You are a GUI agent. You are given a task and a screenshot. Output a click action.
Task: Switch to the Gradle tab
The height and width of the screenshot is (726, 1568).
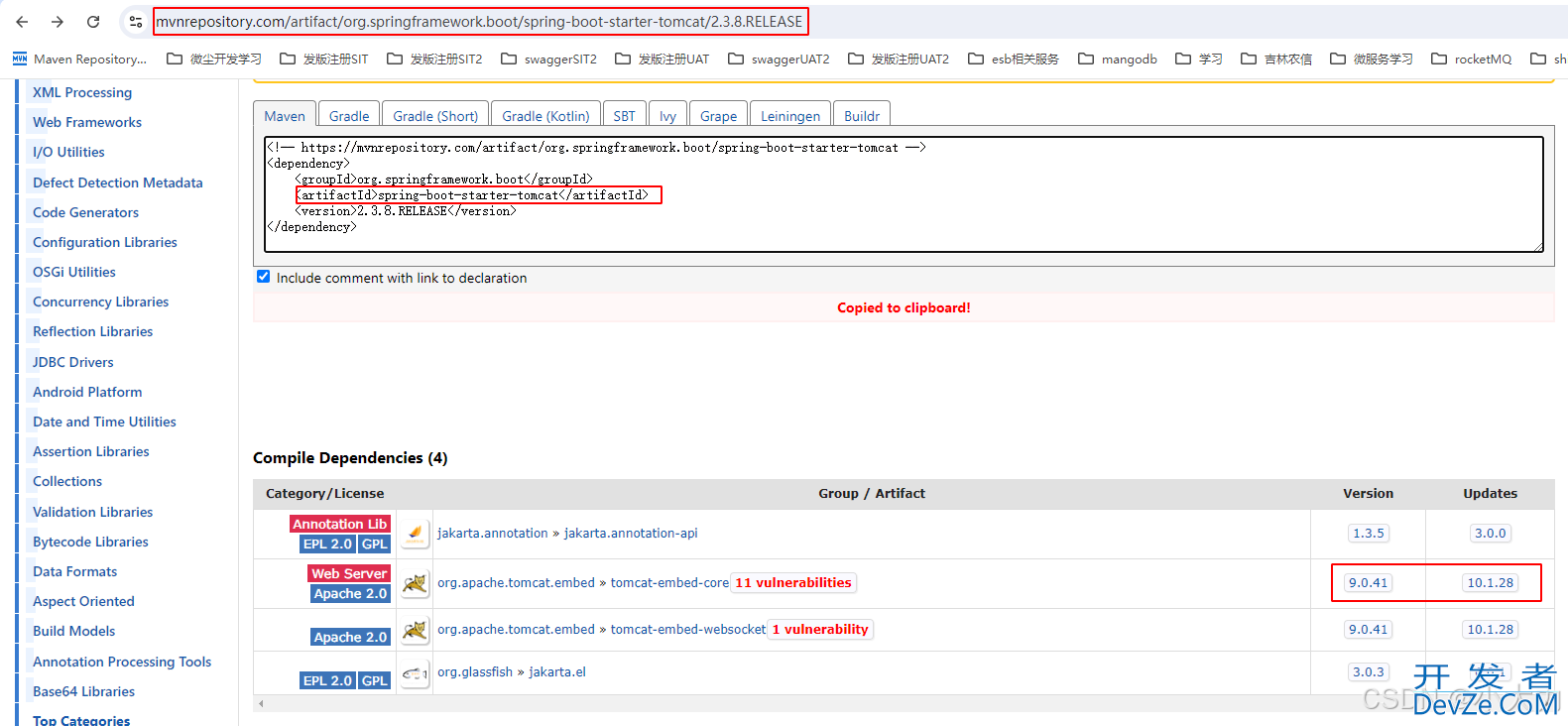point(349,115)
